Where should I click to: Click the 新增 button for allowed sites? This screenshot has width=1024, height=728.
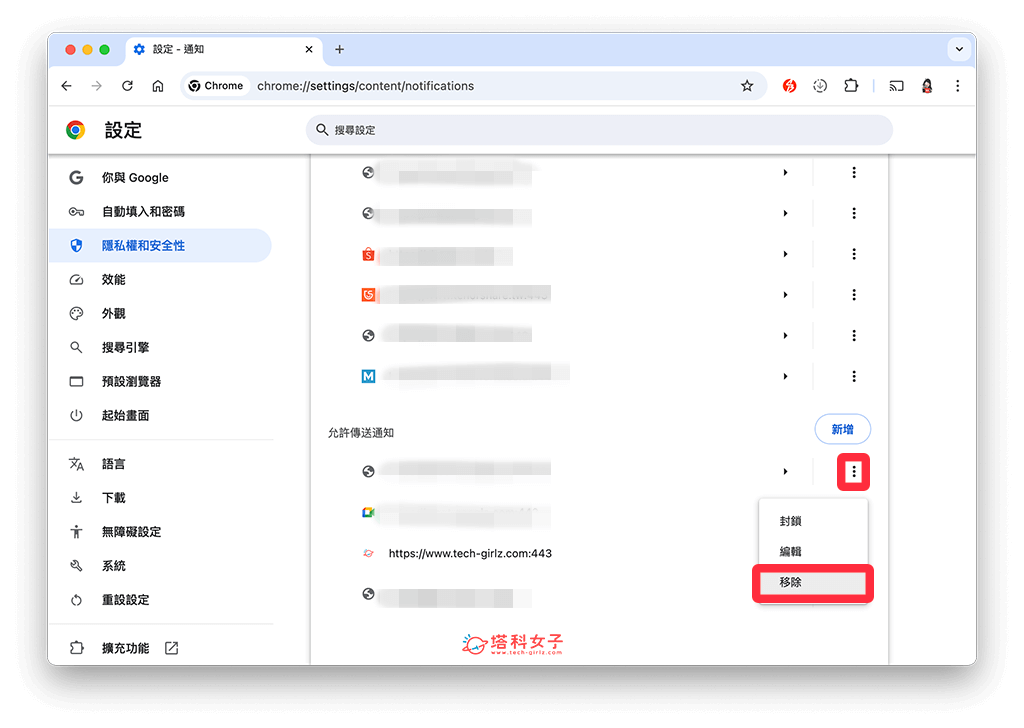point(842,429)
